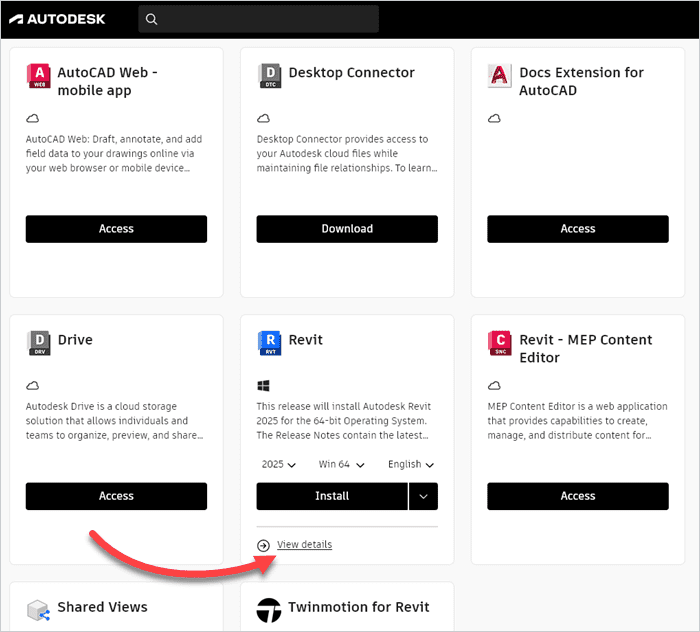Access Autodesk Drive
The height and width of the screenshot is (632, 700).
point(116,496)
